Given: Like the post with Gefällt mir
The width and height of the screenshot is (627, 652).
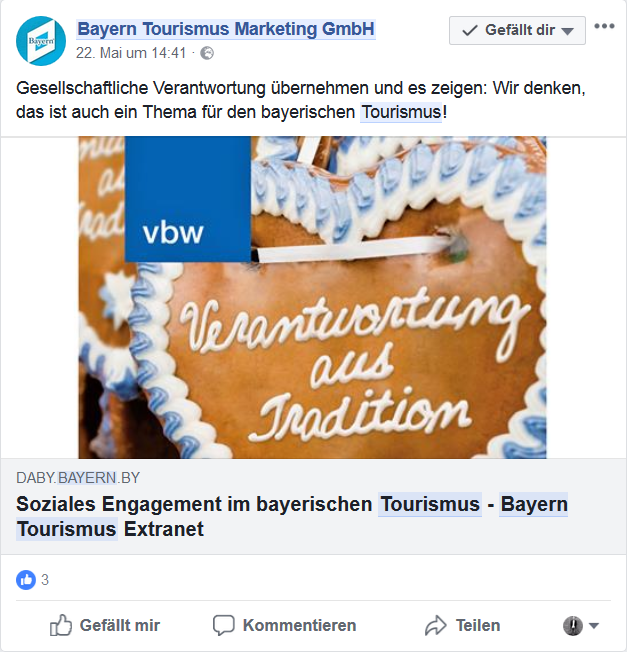Looking at the screenshot, I should [x=105, y=625].
